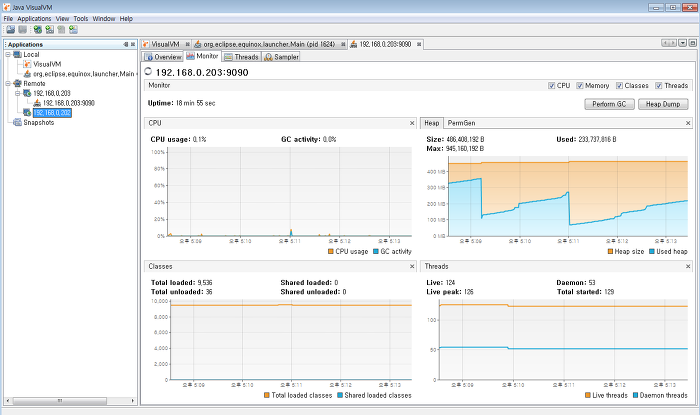
Task: Toggle the Classes checkbox
Action: (x=619, y=86)
